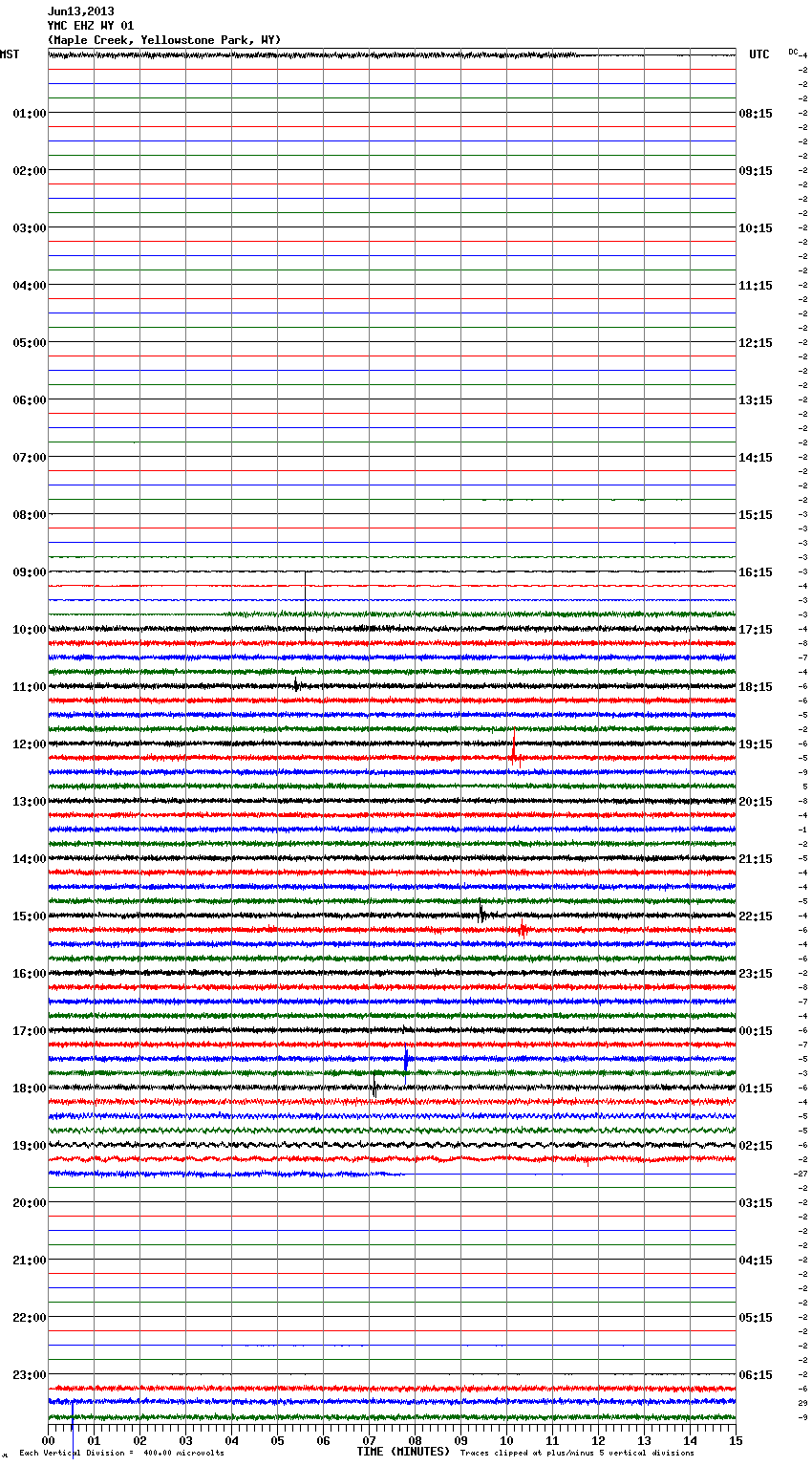Click the '19:15' UTC time label

coord(756,744)
